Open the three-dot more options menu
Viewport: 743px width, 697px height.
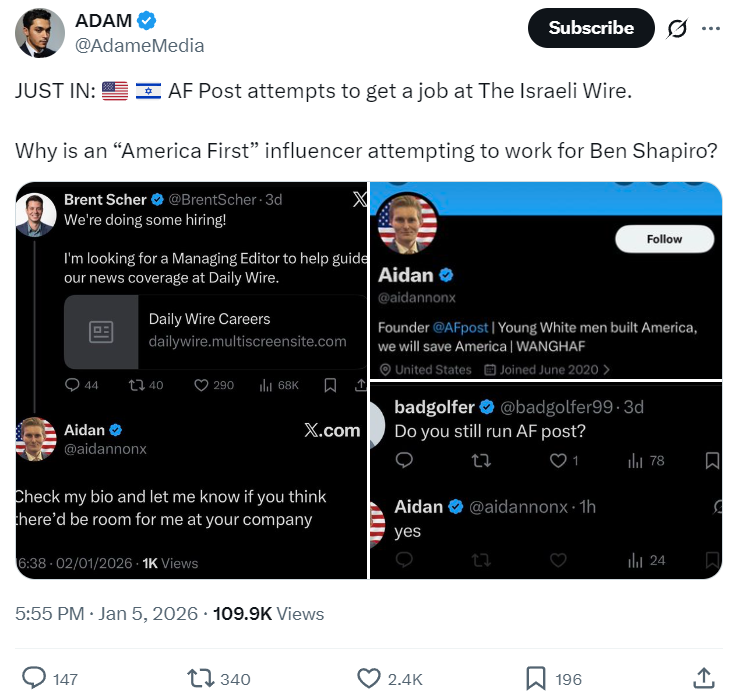click(x=711, y=28)
